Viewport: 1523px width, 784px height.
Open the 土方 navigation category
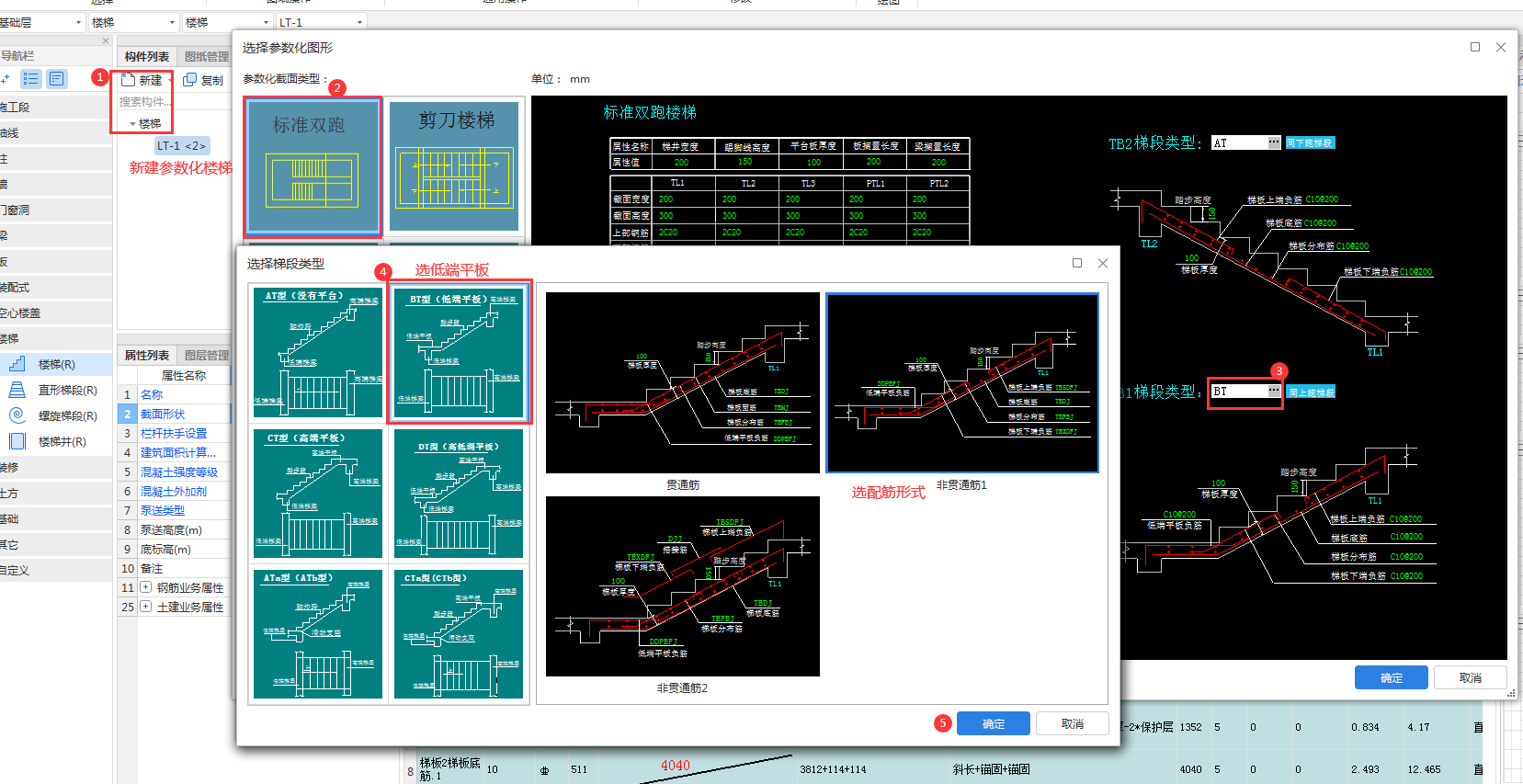click(x=55, y=494)
